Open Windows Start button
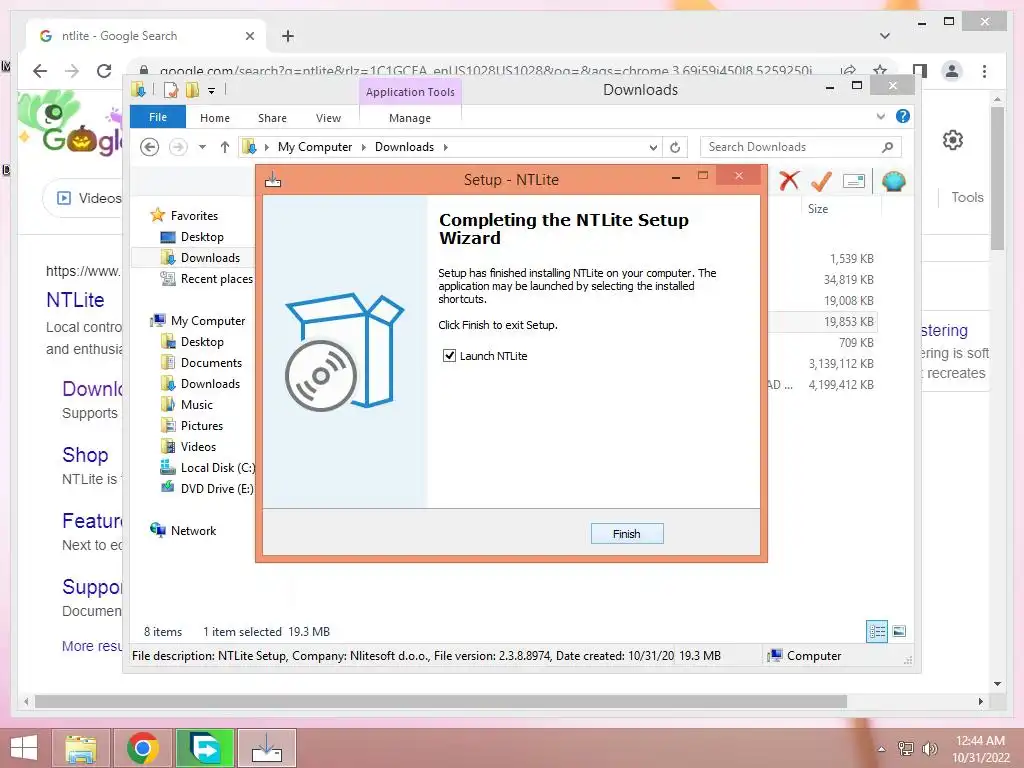Viewport: 1024px width, 768px height. [x=24, y=748]
